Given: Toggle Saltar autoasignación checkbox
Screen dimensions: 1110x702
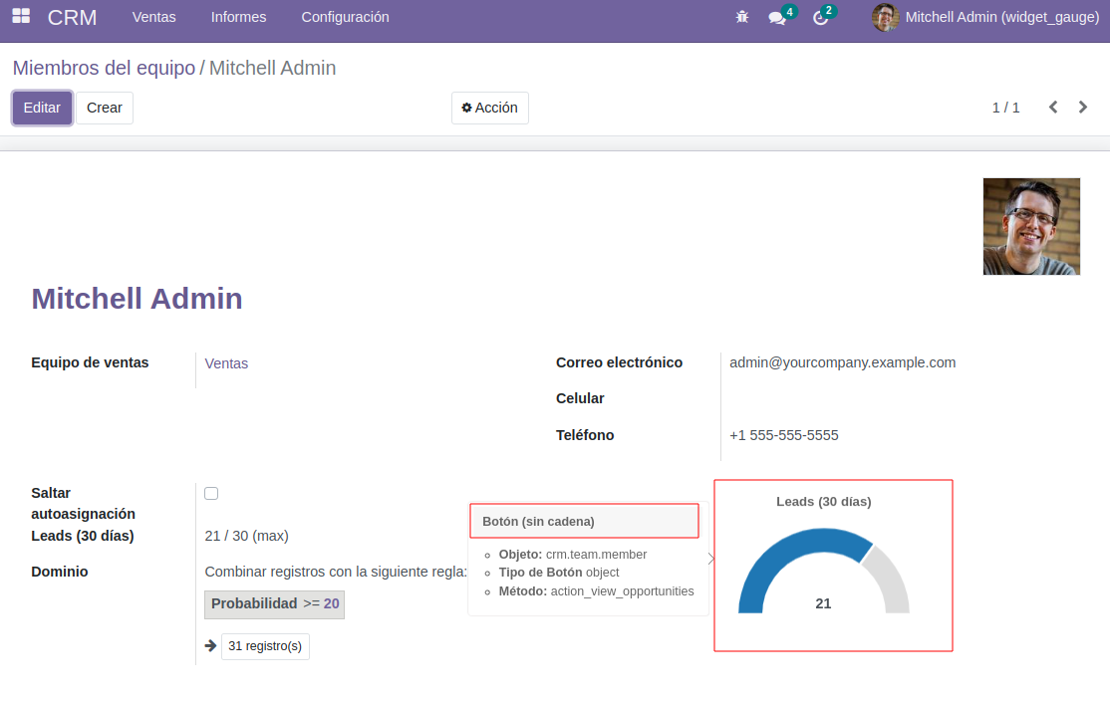Looking at the screenshot, I should tap(211, 493).
